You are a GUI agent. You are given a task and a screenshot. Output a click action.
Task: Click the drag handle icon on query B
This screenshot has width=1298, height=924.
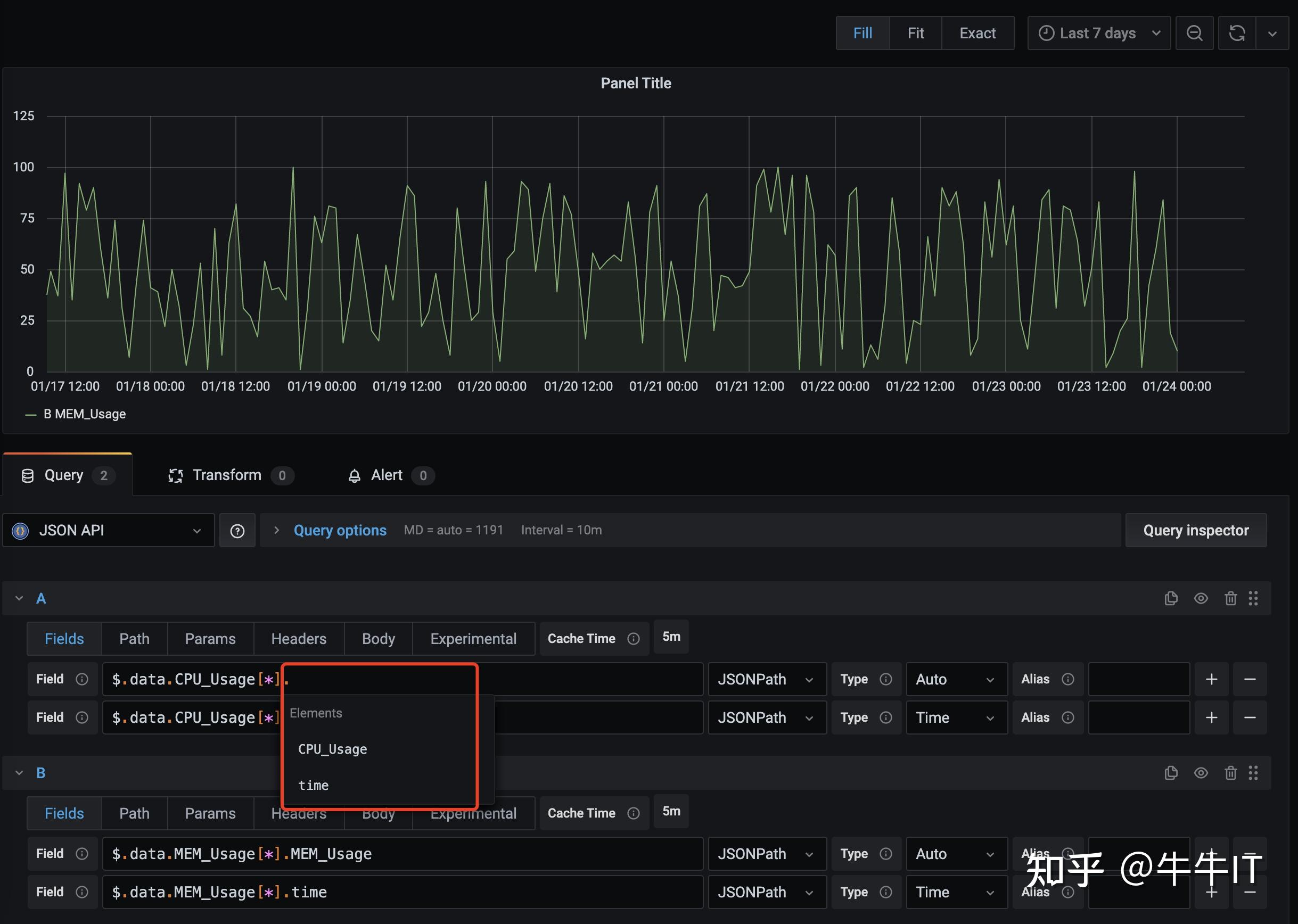(x=1253, y=773)
